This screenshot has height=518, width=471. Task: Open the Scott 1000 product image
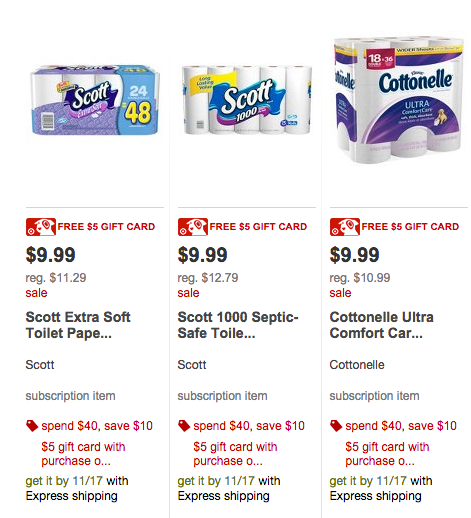click(247, 100)
